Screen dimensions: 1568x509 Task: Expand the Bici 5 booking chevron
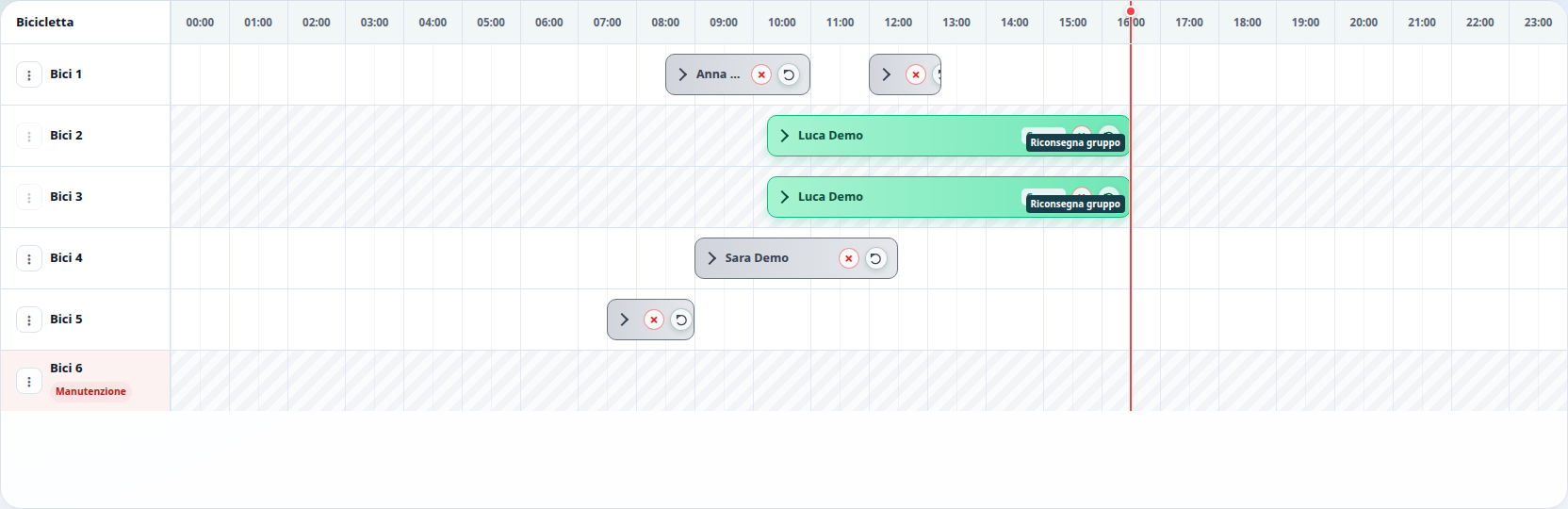pos(625,320)
